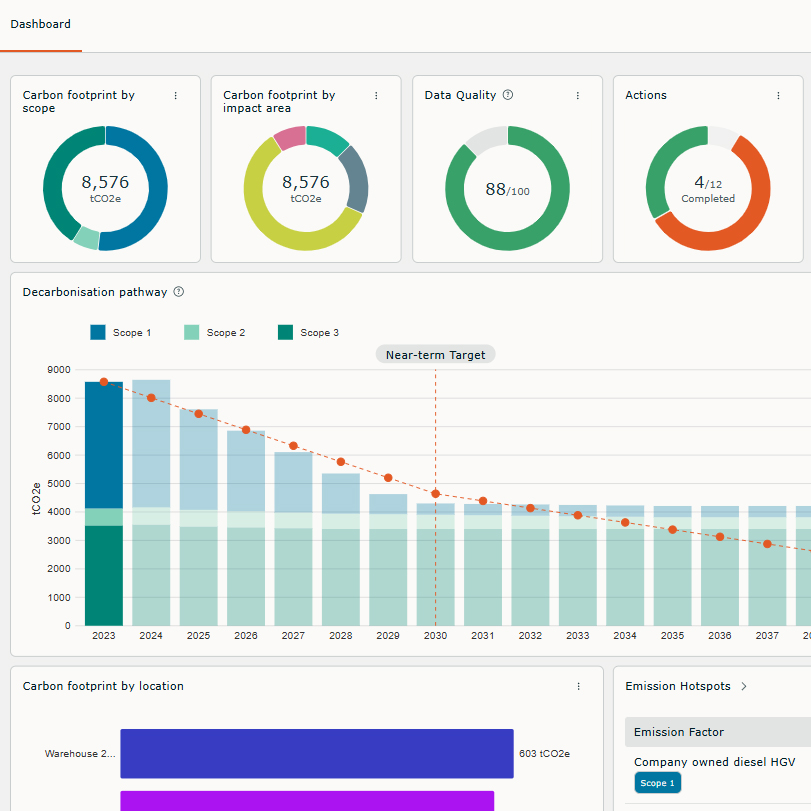
Task: Open the kebab menu on Carbon footprint by location
Action: (x=578, y=687)
